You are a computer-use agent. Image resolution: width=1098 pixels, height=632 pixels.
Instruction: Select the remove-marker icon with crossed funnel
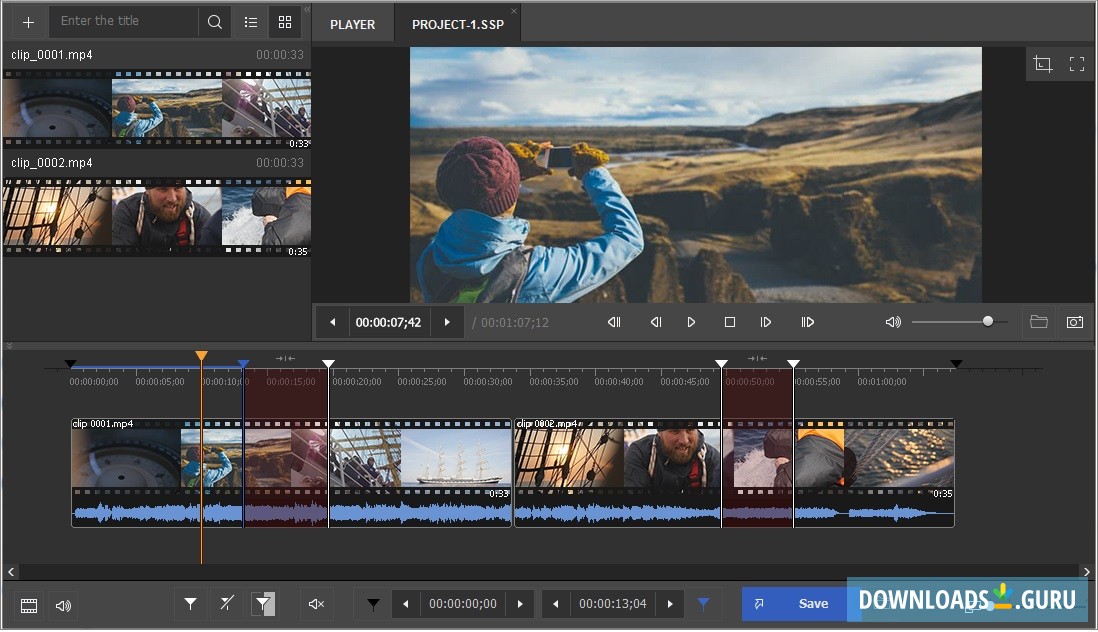pos(227,604)
